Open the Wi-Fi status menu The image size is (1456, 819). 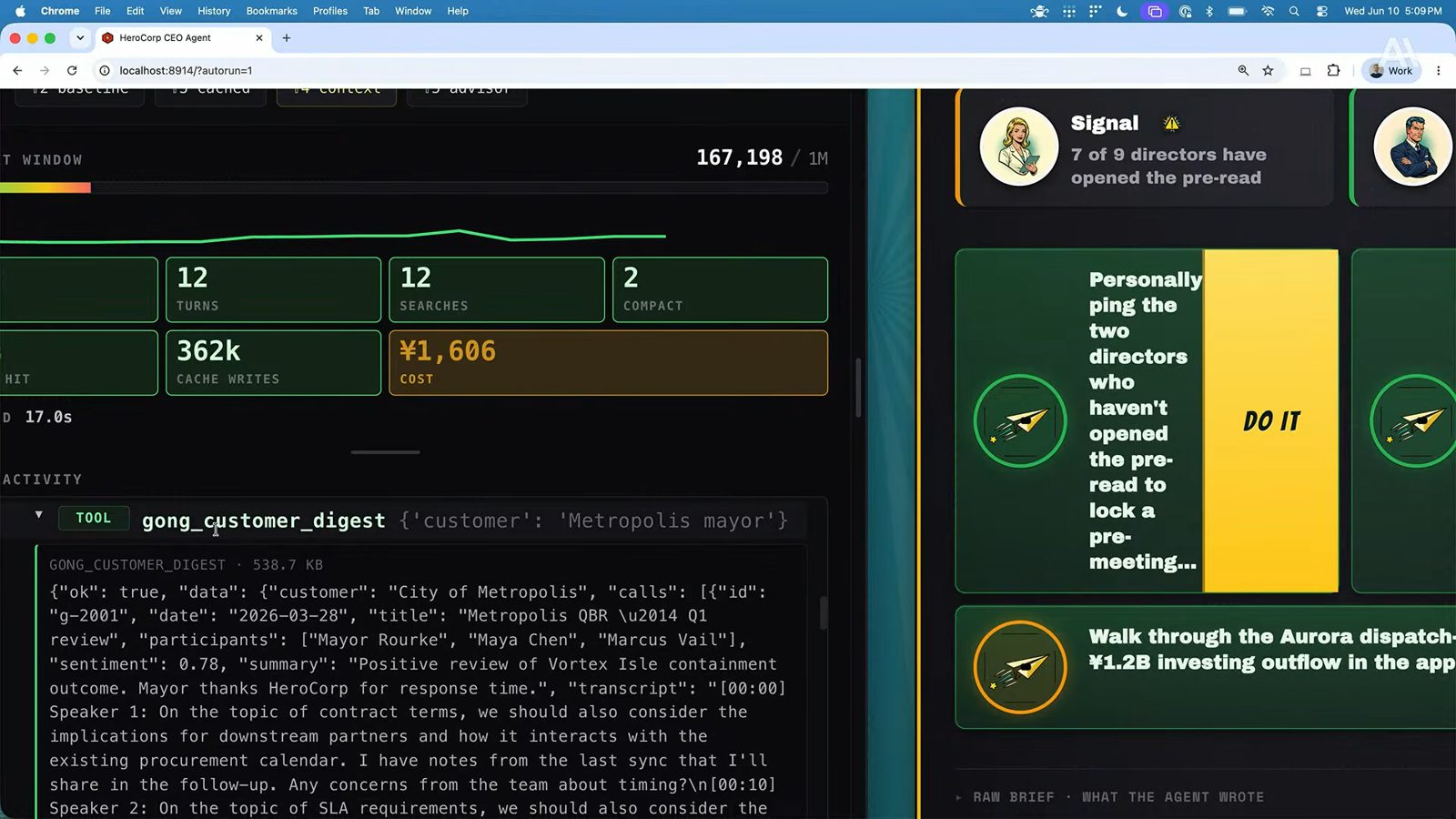coord(1268,11)
